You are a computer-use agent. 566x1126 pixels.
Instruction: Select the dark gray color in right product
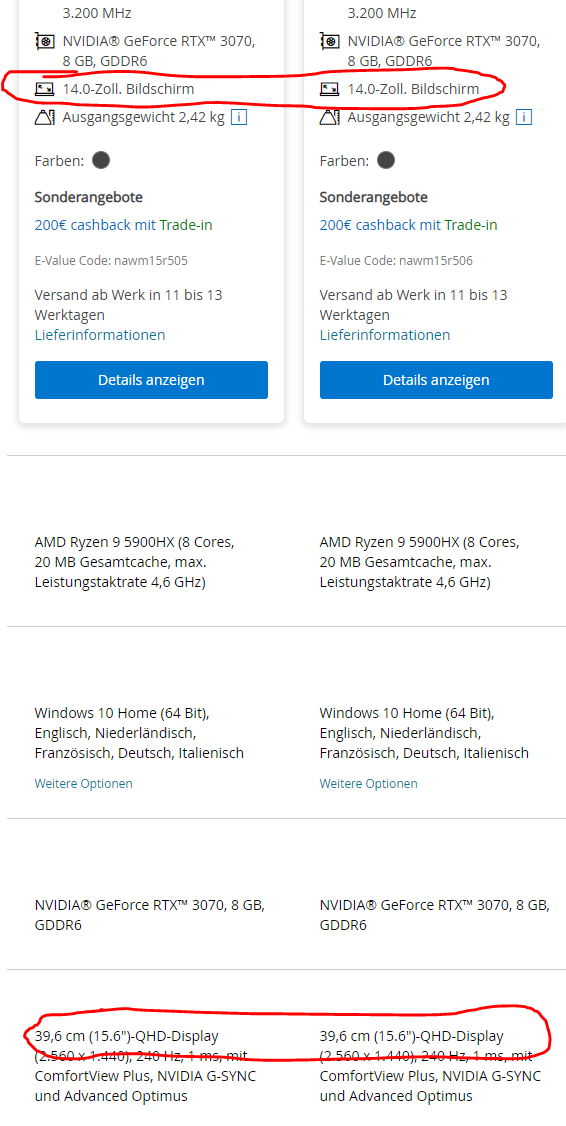386,159
